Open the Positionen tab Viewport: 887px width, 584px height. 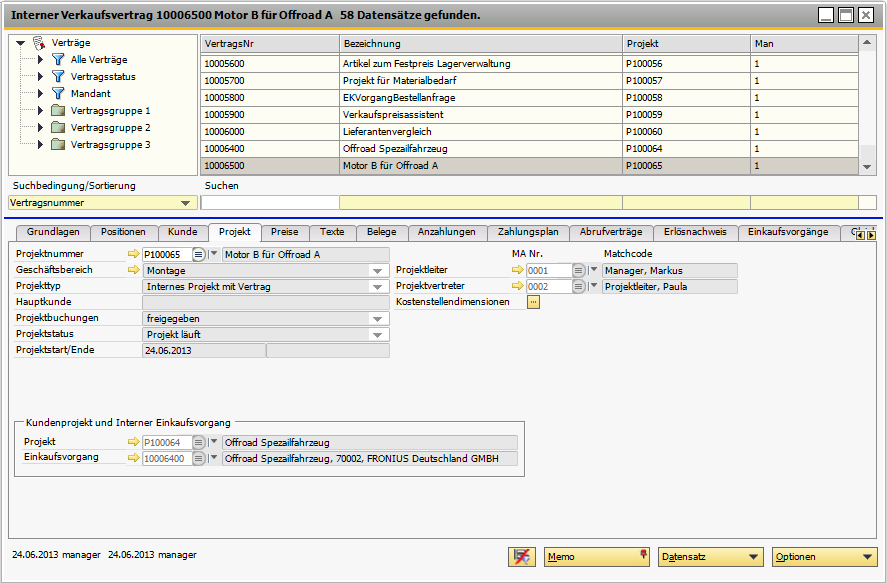pyautogui.click(x=123, y=232)
